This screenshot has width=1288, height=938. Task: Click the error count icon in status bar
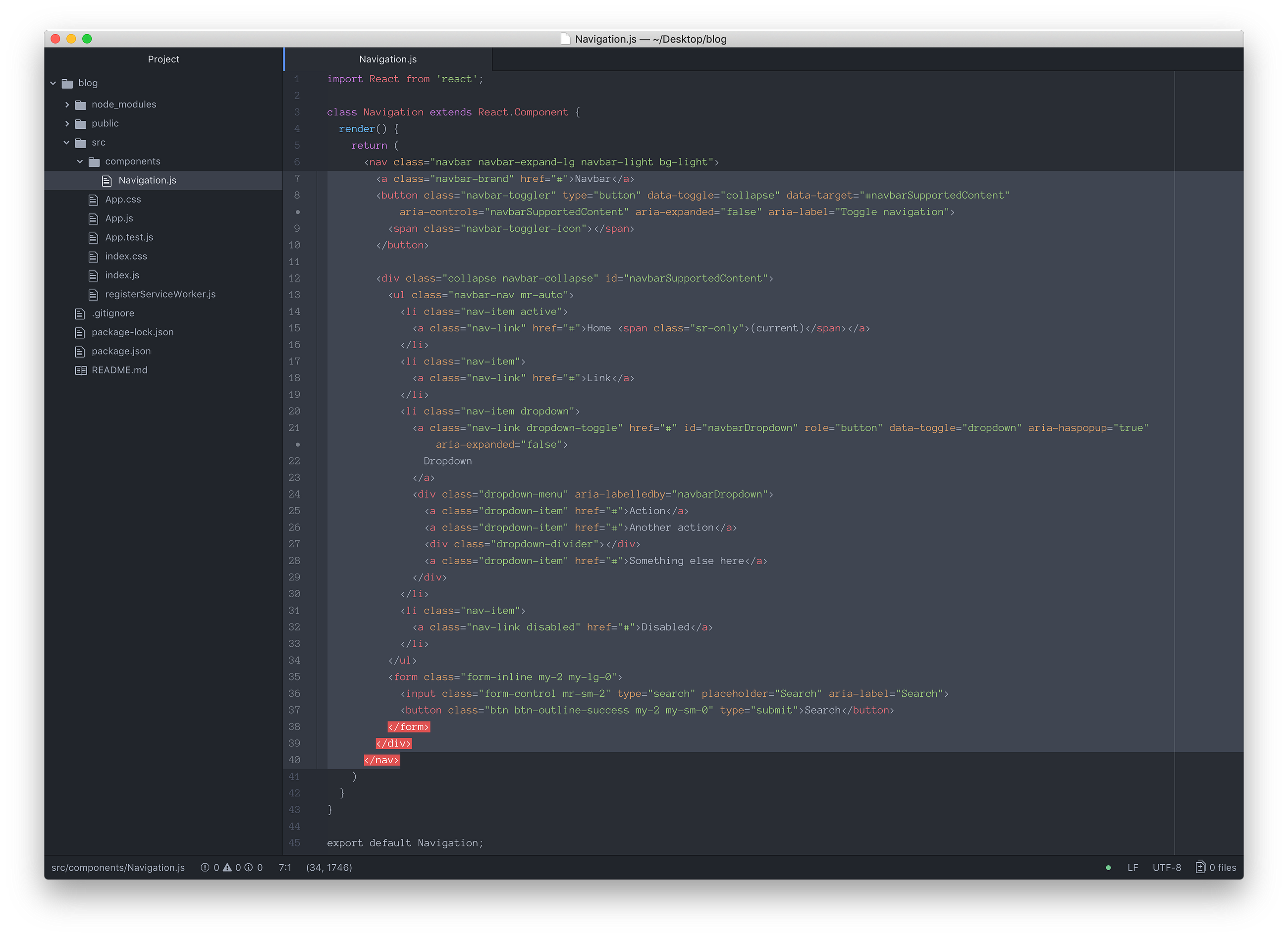coord(205,867)
